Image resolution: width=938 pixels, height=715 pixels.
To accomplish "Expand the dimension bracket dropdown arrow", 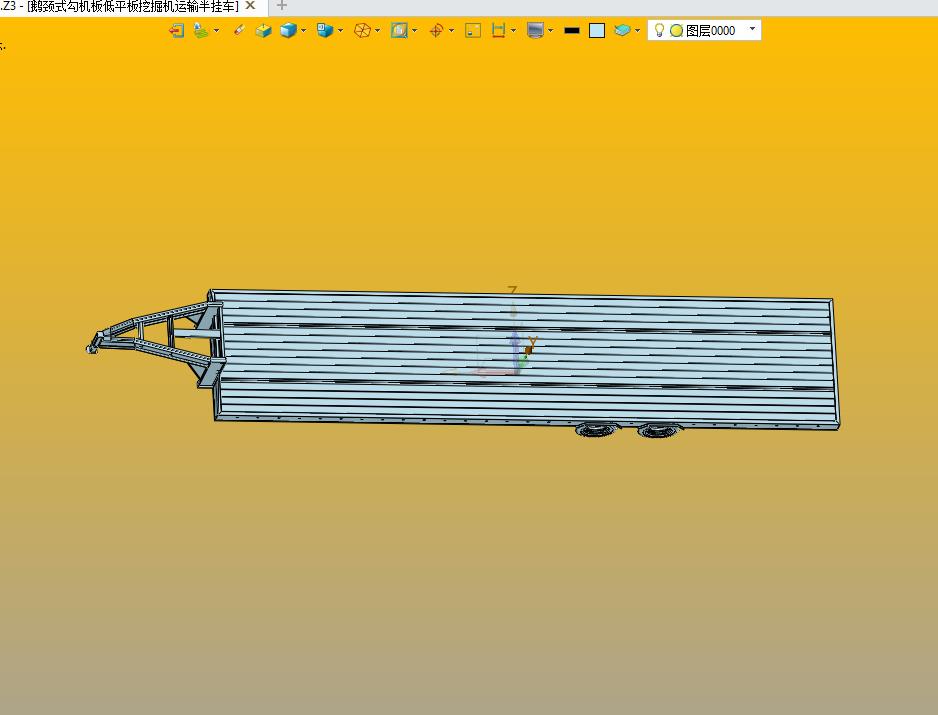I will pos(513,31).
